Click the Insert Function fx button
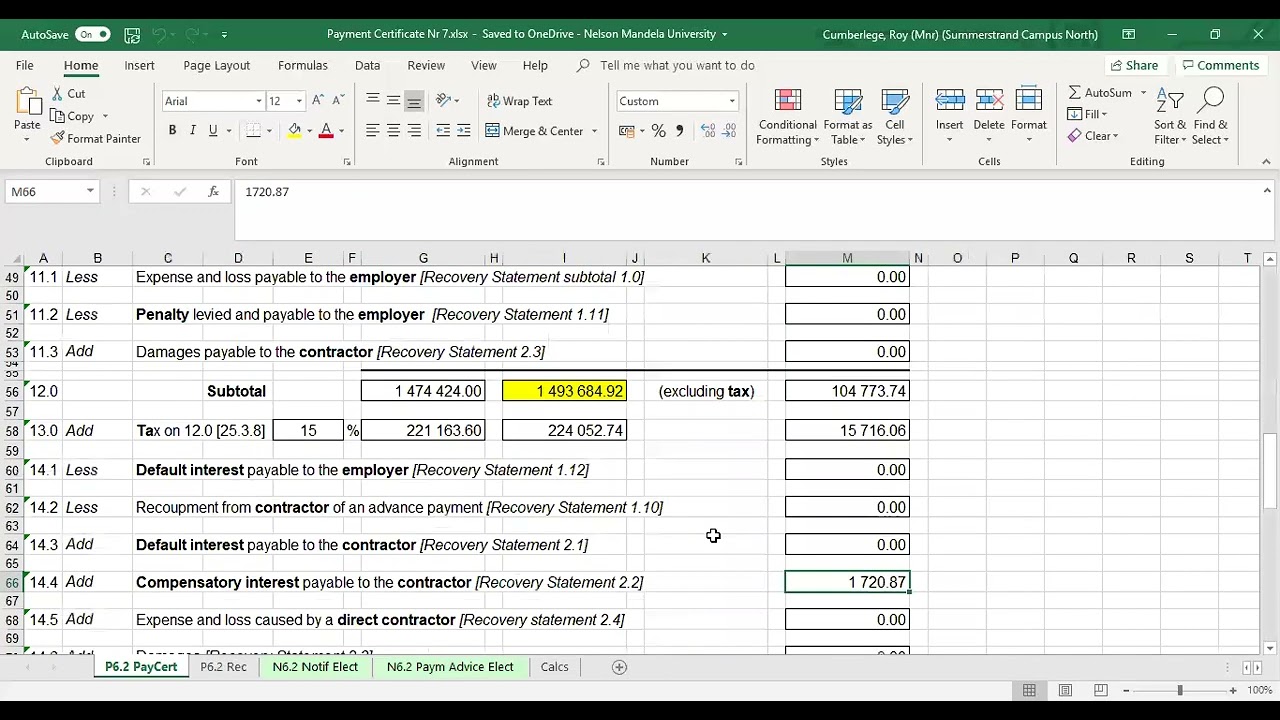The height and width of the screenshot is (720, 1280). click(x=213, y=191)
